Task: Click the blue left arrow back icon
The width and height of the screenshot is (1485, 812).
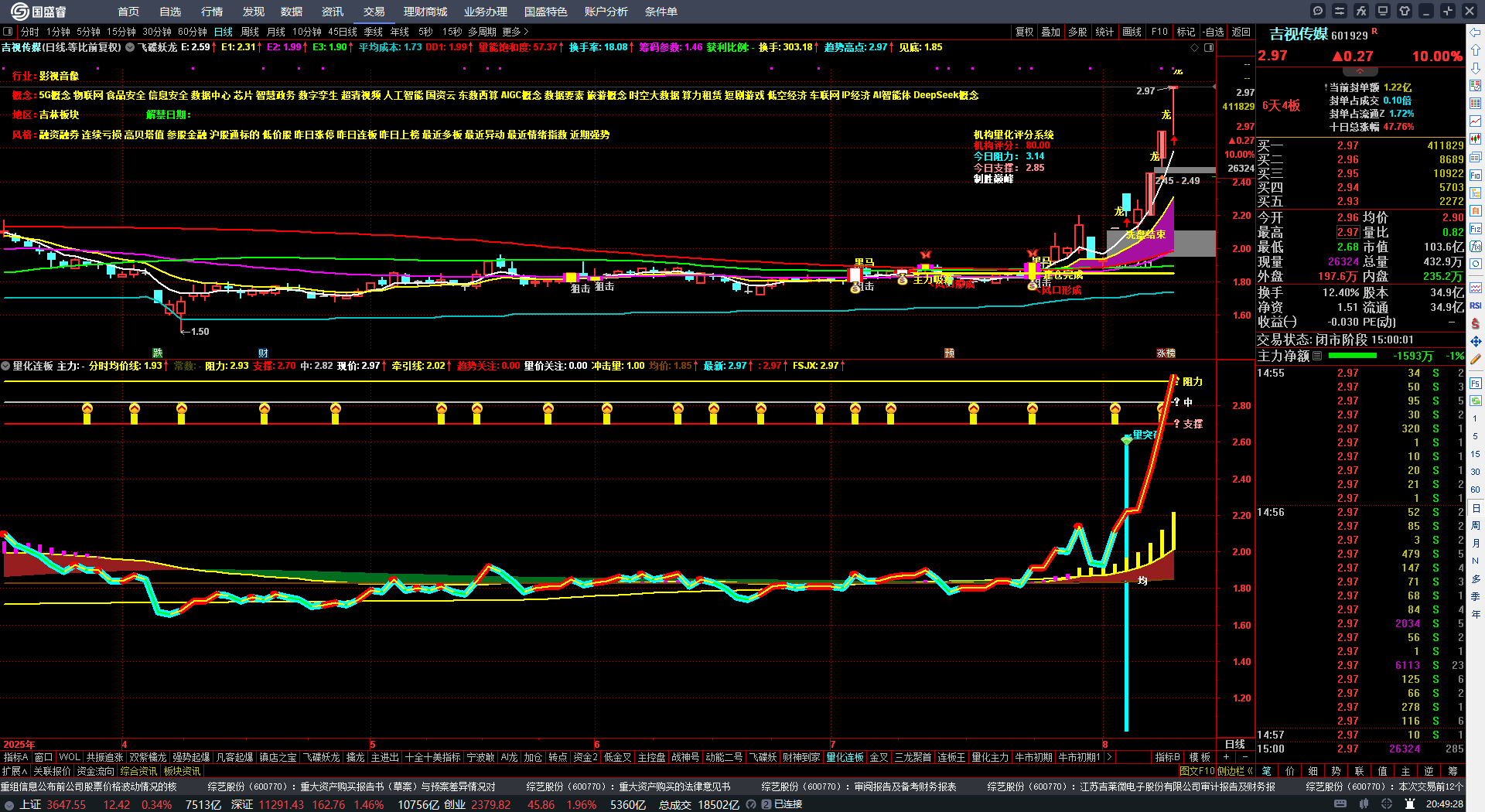Action: tap(1476, 32)
